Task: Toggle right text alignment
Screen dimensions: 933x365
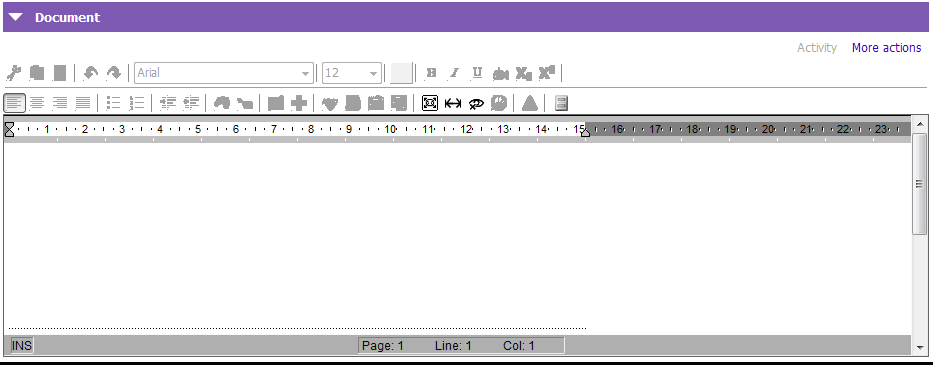Action: tap(60, 103)
